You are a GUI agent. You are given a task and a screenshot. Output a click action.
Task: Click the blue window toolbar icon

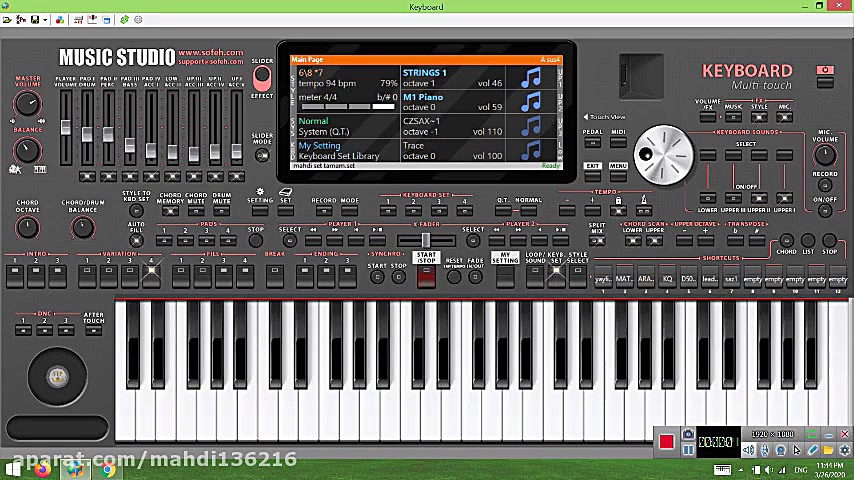point(107,20)
